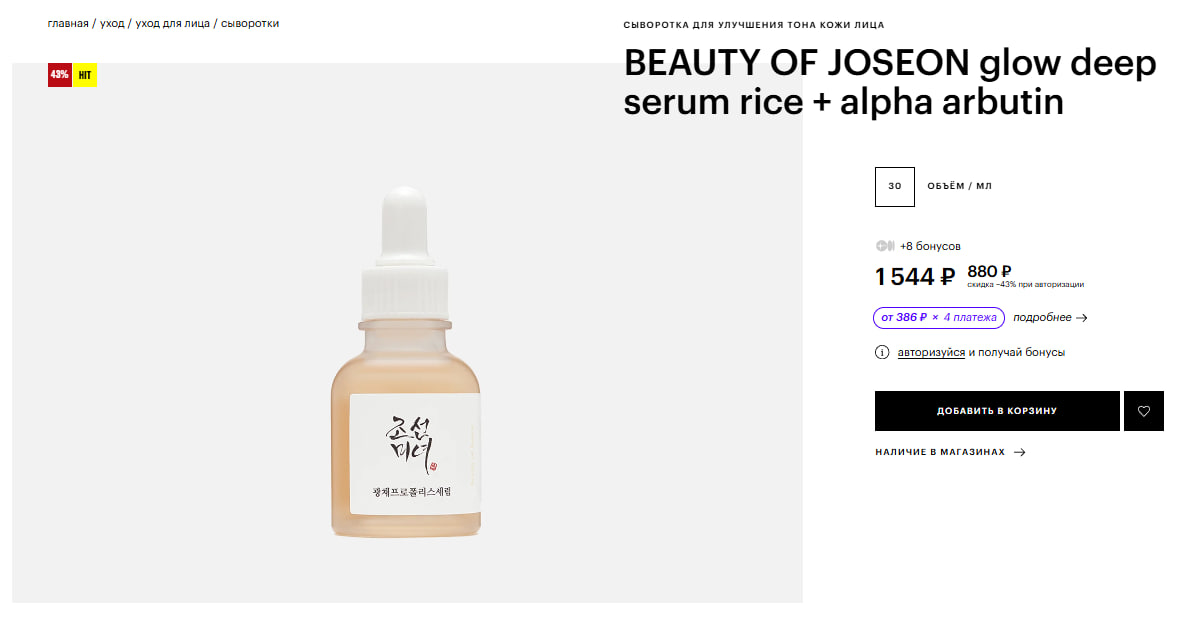Select the 30 ml volume option

coord(894,186)
